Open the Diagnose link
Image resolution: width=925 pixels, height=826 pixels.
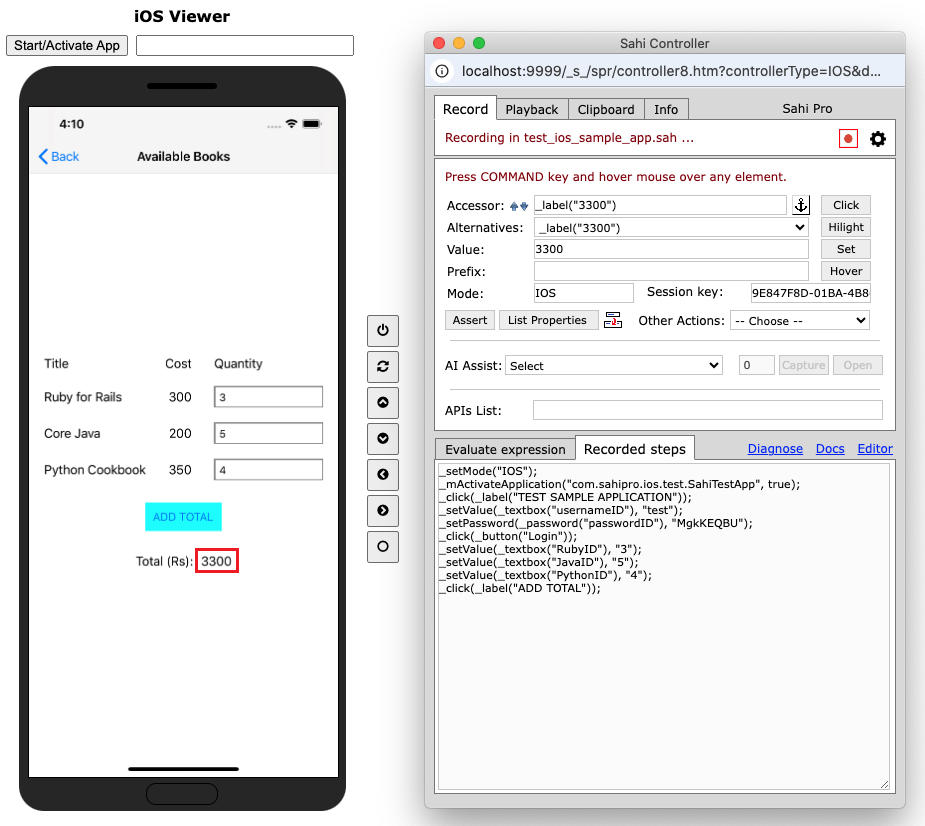pos(775,449)
